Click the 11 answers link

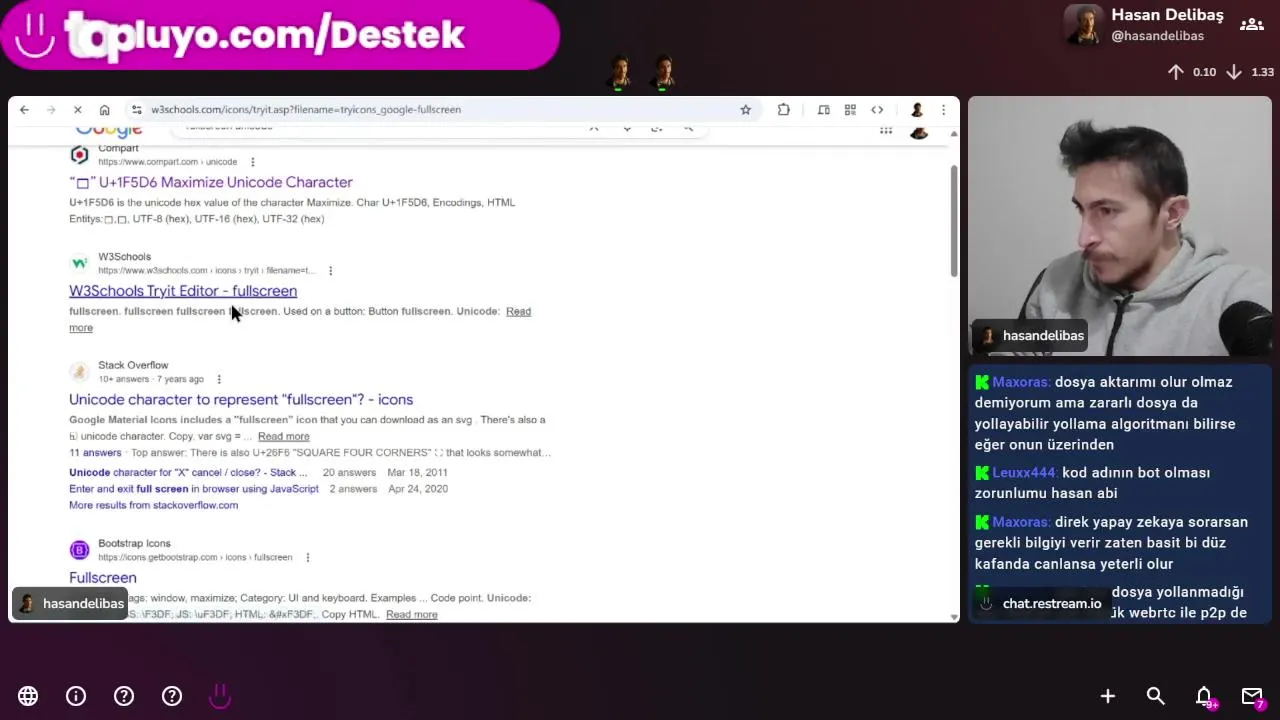coord(95,453)
